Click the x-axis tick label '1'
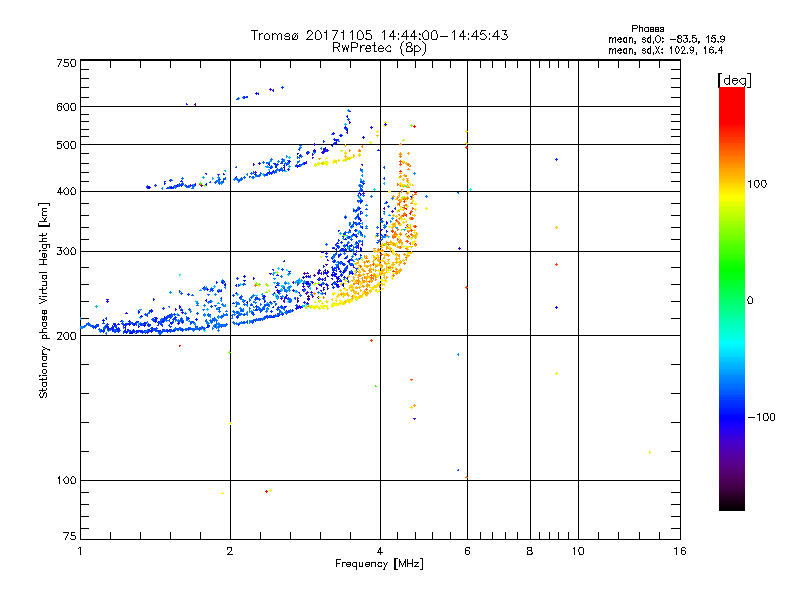 click(80, 551)
